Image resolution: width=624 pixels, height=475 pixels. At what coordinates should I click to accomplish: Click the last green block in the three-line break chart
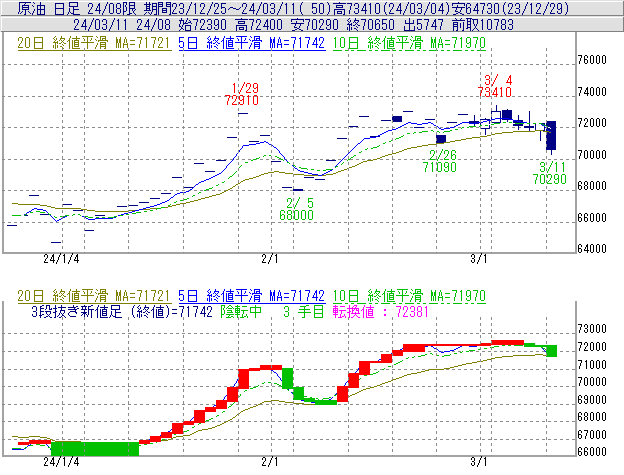click(552, 351)
